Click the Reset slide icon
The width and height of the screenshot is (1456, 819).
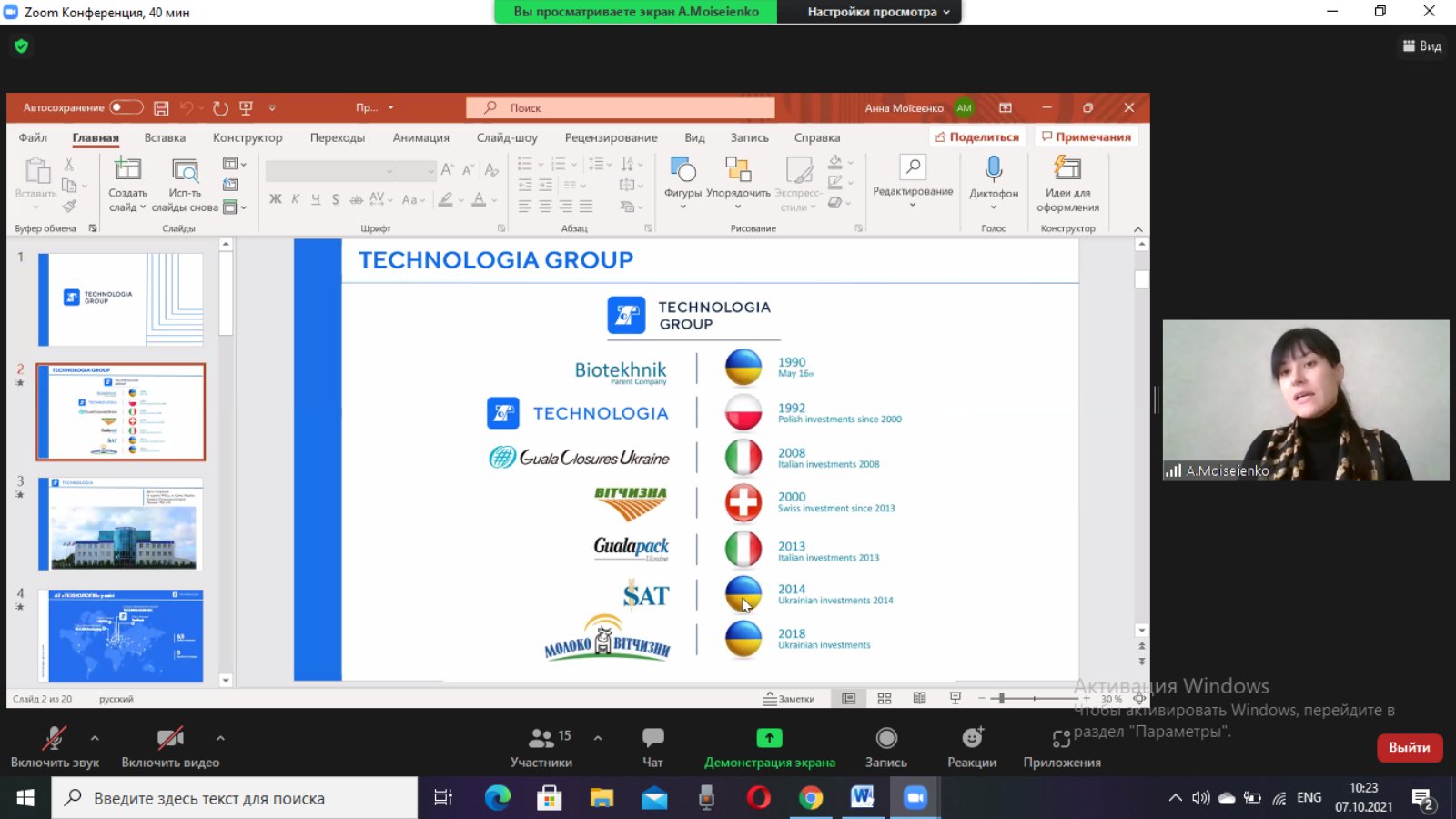point(230,185)
